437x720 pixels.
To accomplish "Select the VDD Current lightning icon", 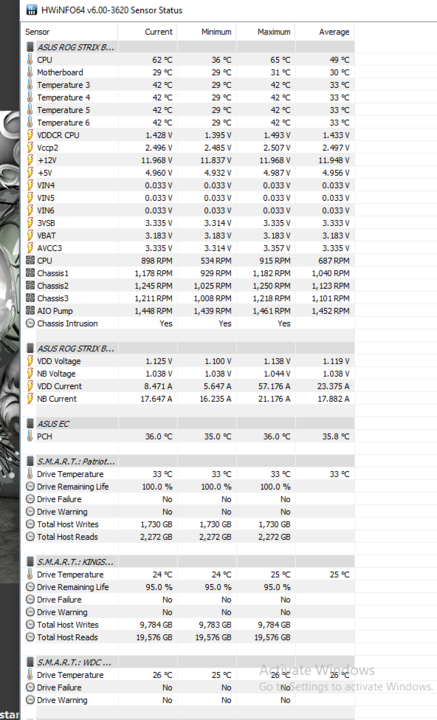I will pyautogui.click(x=30, y=386).
